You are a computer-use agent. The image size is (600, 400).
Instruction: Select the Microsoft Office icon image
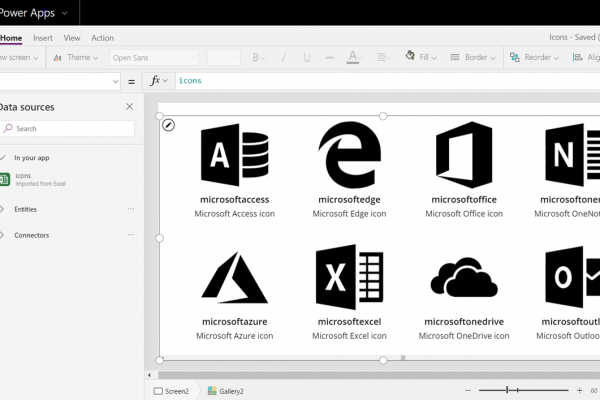point(464,155)
